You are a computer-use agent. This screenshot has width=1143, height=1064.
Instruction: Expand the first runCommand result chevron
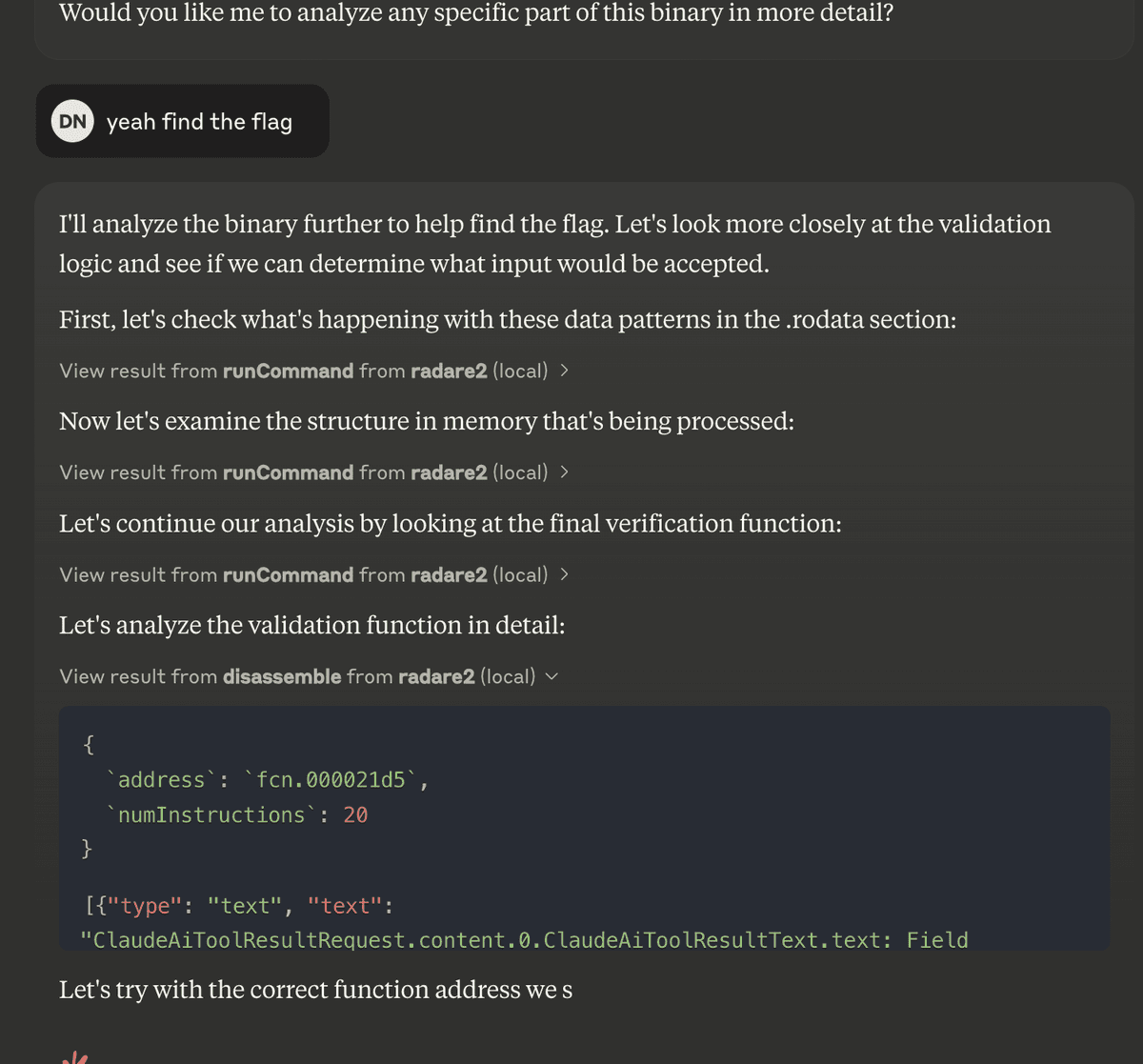tap(564, 371)
